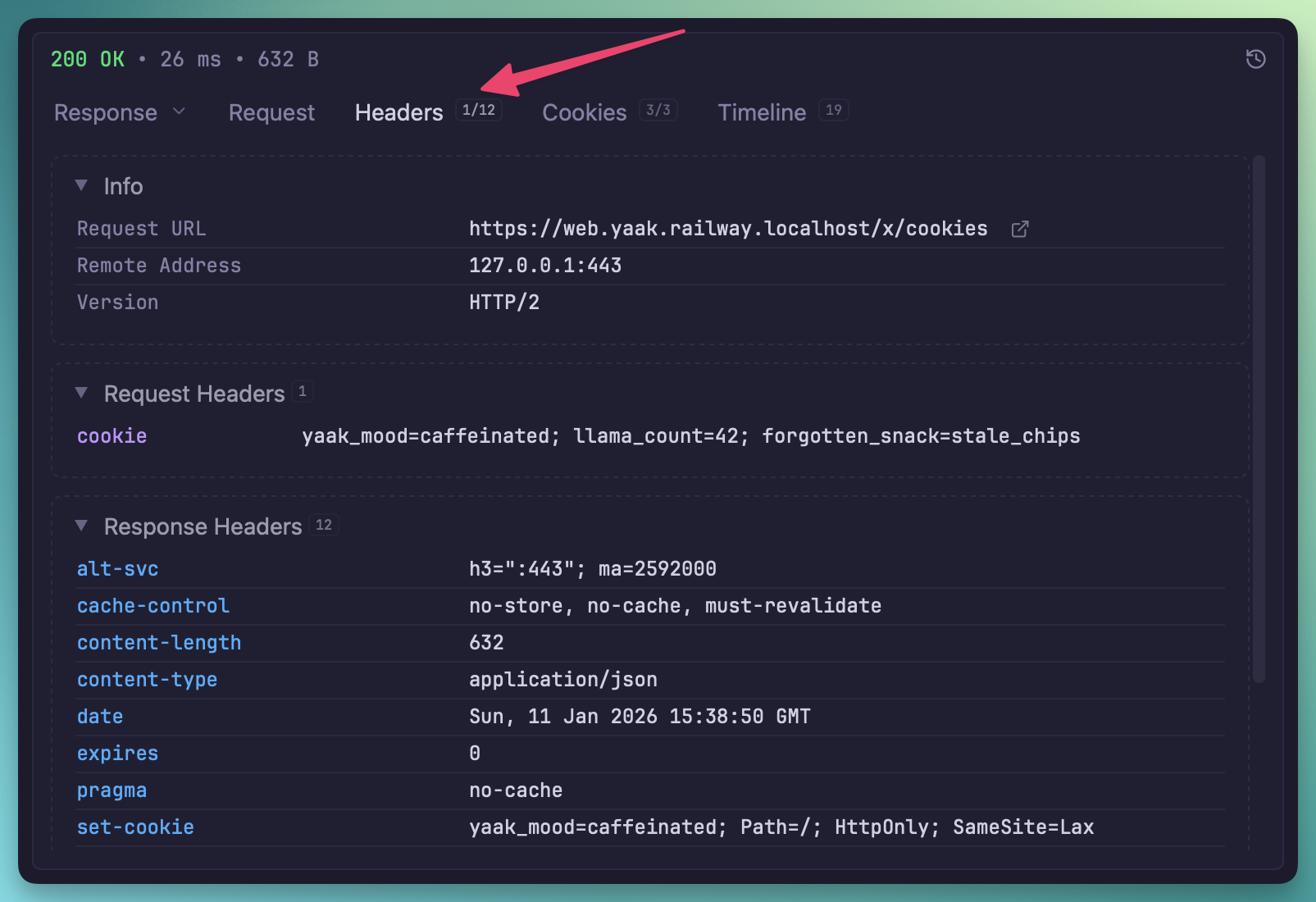The image size is (1316, 902).
Task: Select the content-type header value application/json
Action: (x=562, y=680)
